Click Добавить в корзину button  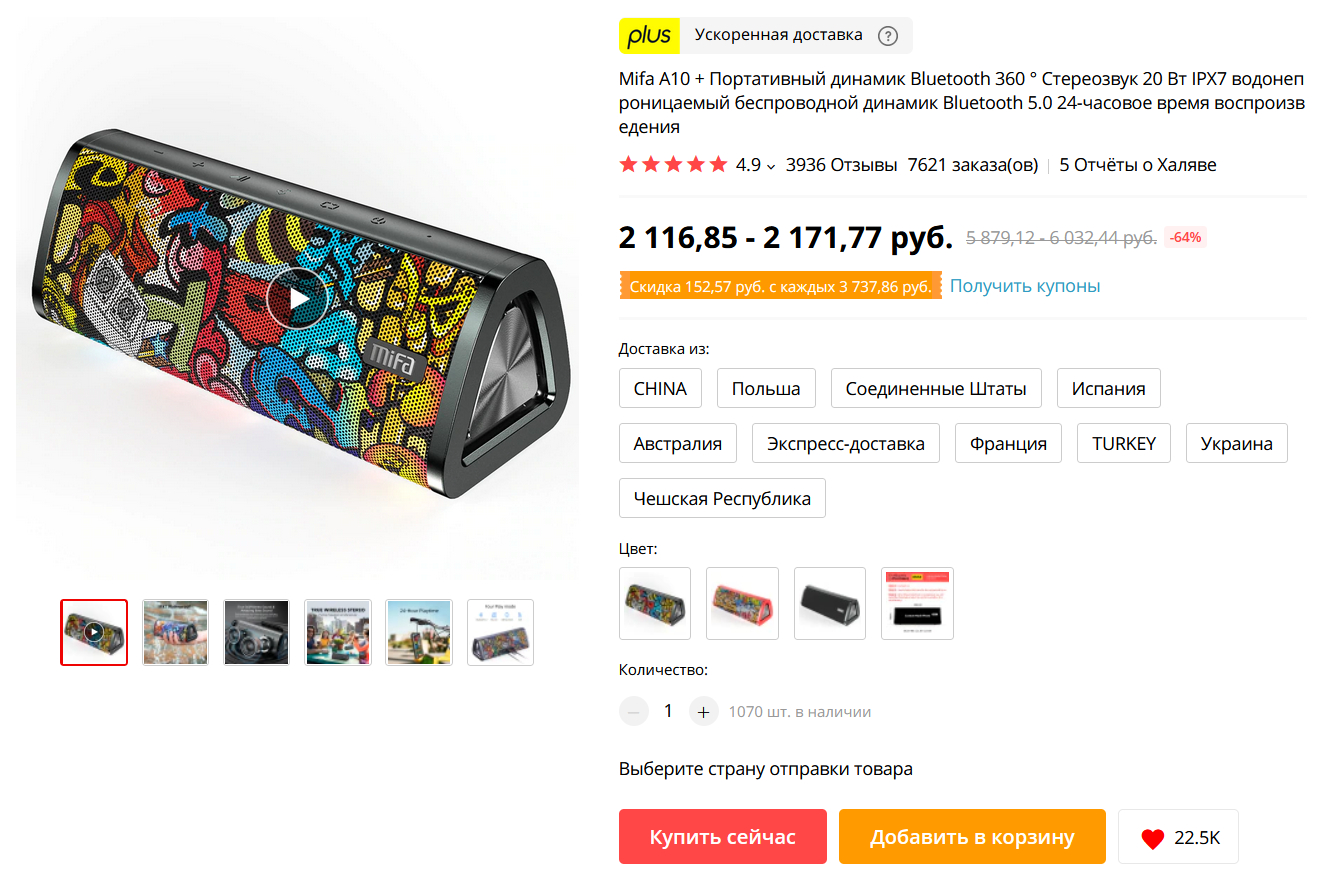click(x=972, y=836)
